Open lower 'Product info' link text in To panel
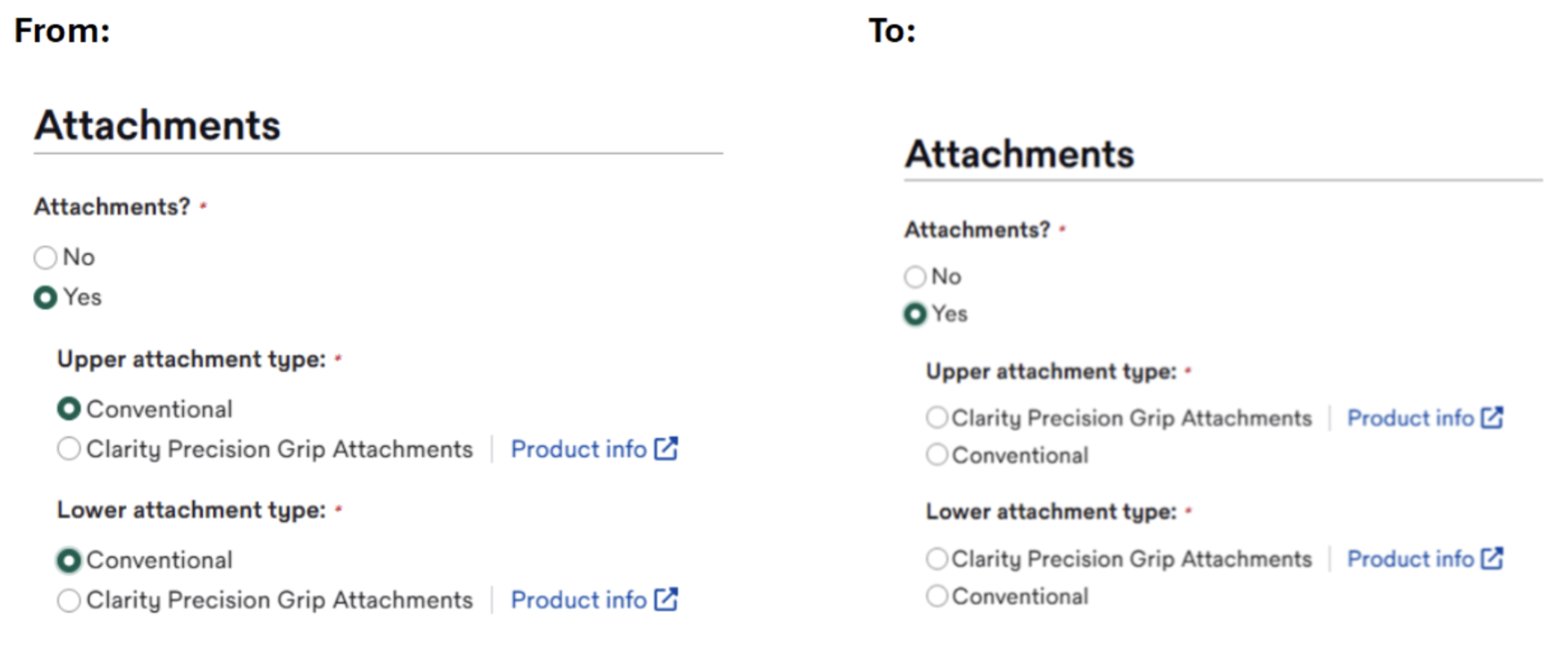 tap(1410, 559)
